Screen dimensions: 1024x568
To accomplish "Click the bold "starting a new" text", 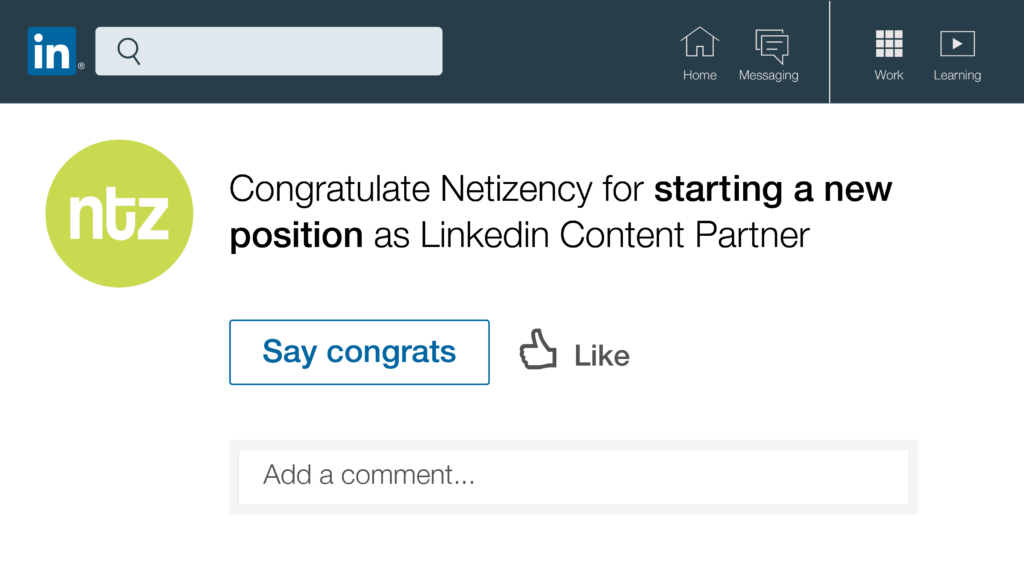I will pos(773,189).
